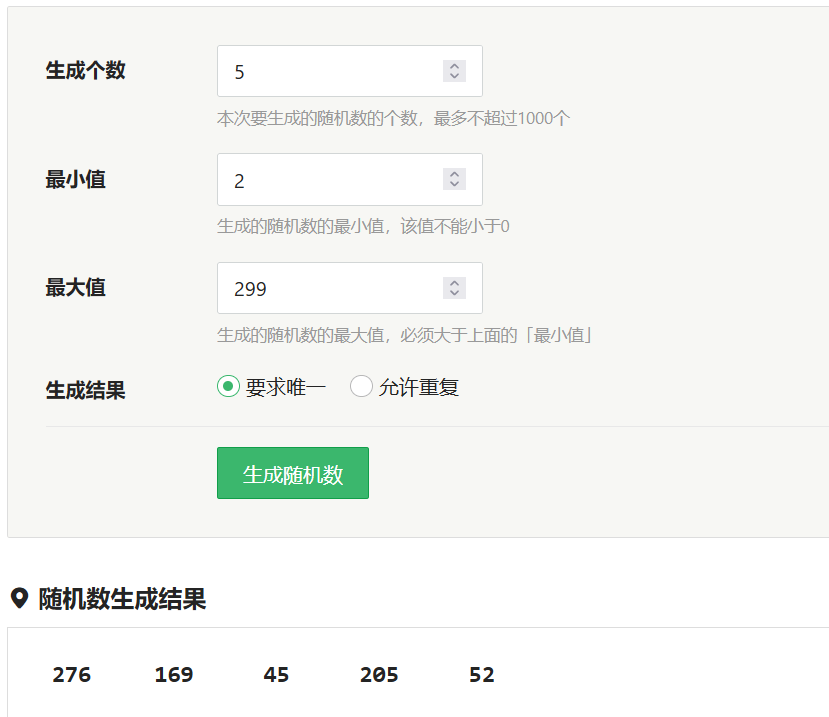Click the result number 52
Viewport: 829px width, 717px height.
click(482, 675)
